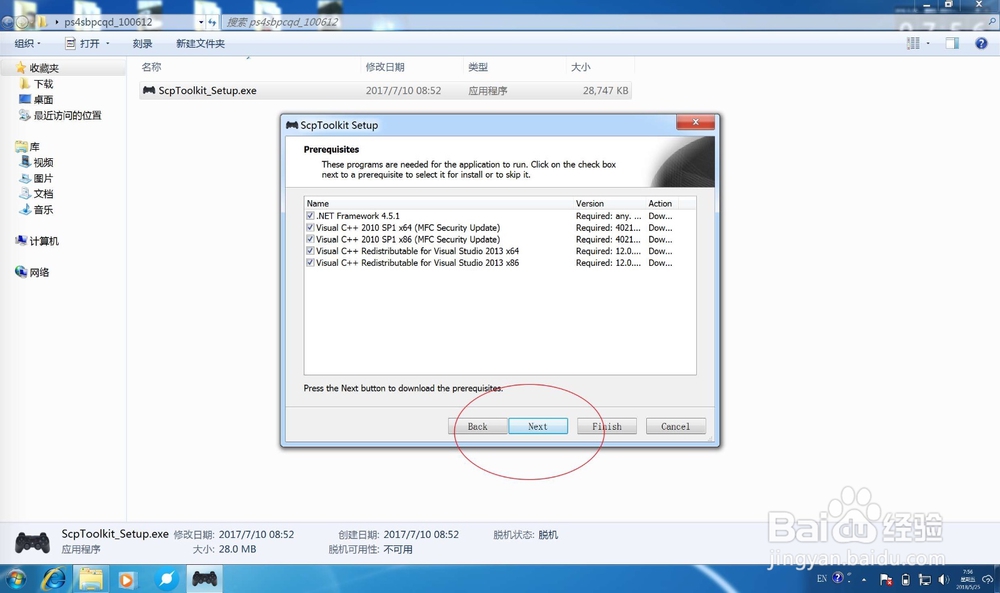
Task: Open Windows Explorer taskbar icon
Action: (x=91, y=579)
